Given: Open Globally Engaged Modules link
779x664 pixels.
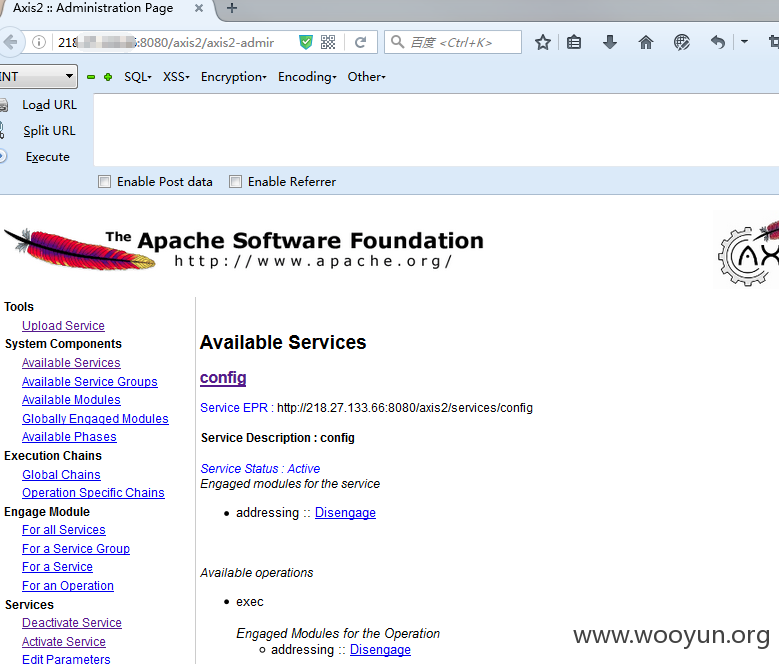Looking at the screenshot, I should click(95, 419).
